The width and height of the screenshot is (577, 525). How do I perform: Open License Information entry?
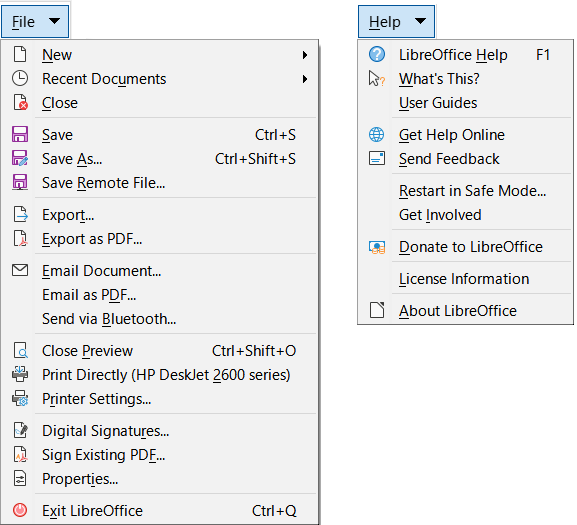coord(466,279)
